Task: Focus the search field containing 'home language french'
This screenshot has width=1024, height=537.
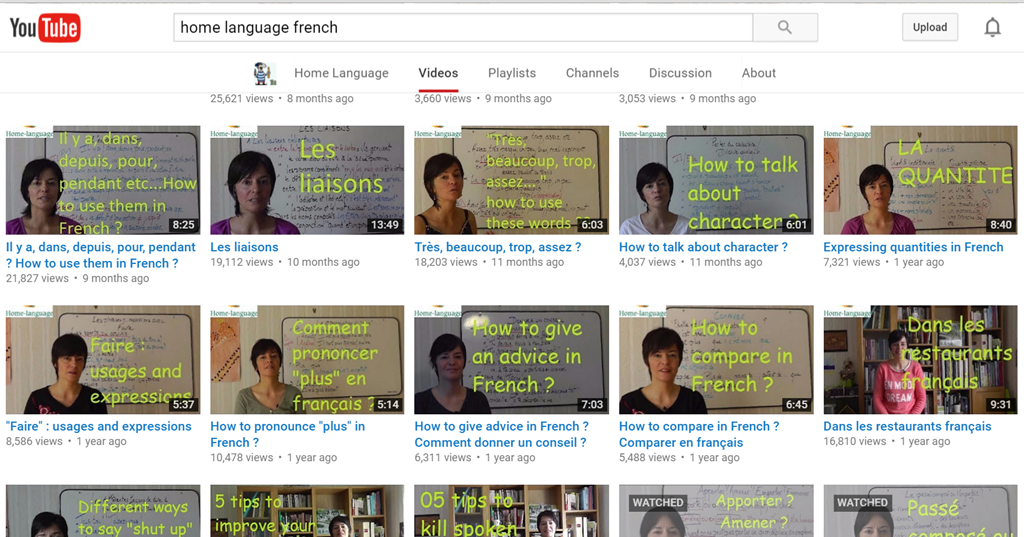Action: pos(463,27)
